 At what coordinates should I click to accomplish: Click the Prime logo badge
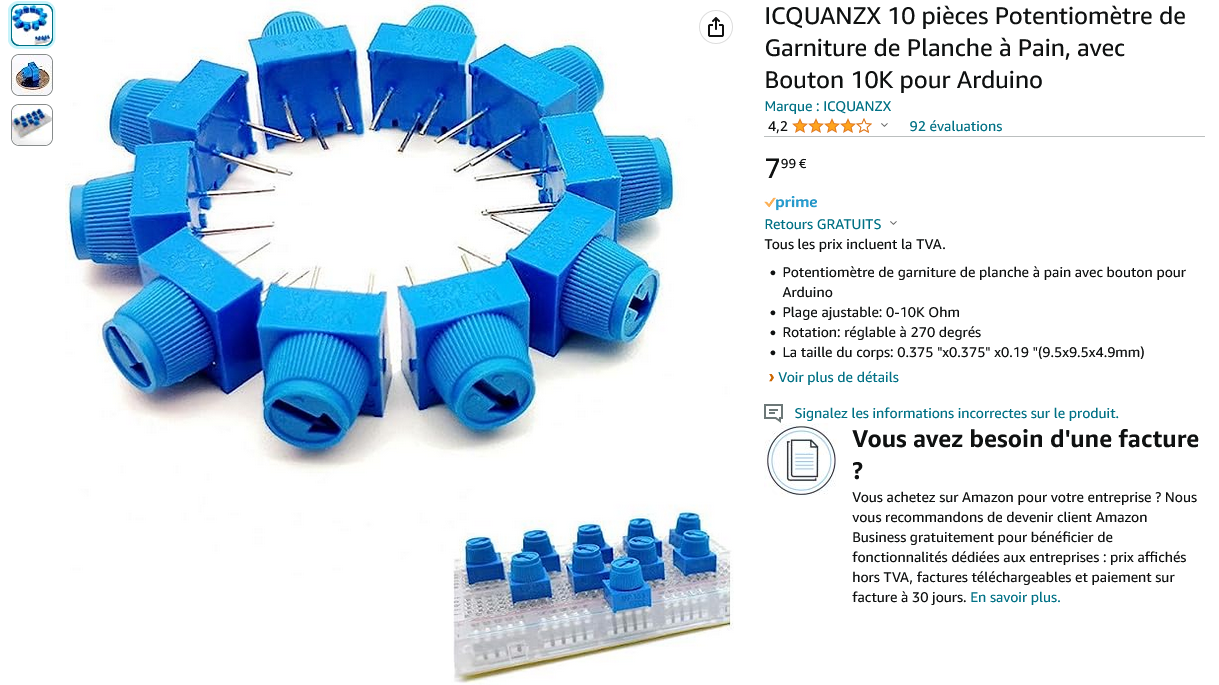[791, 202]
